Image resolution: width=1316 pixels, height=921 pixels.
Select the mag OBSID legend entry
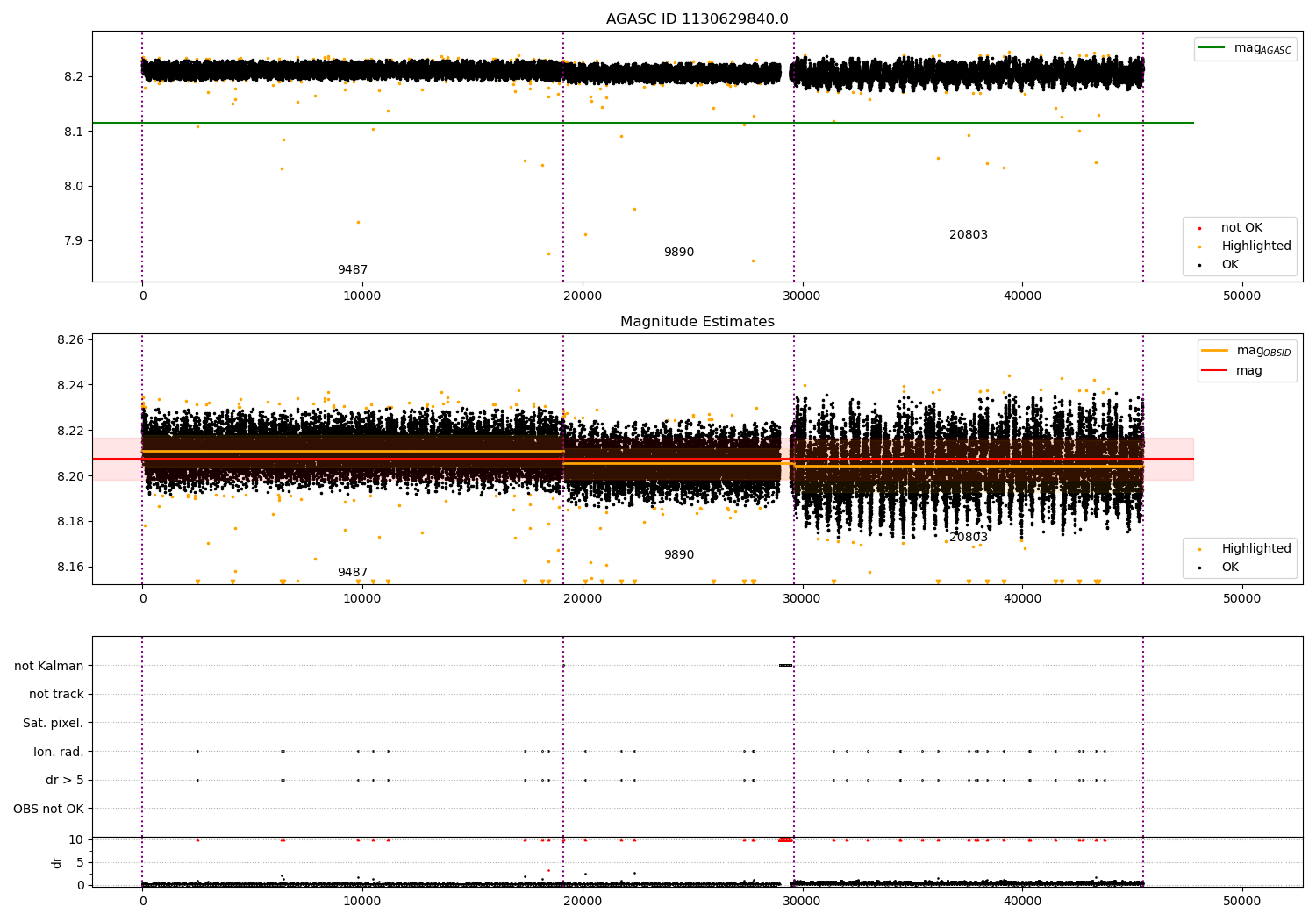pos(1247,351)
